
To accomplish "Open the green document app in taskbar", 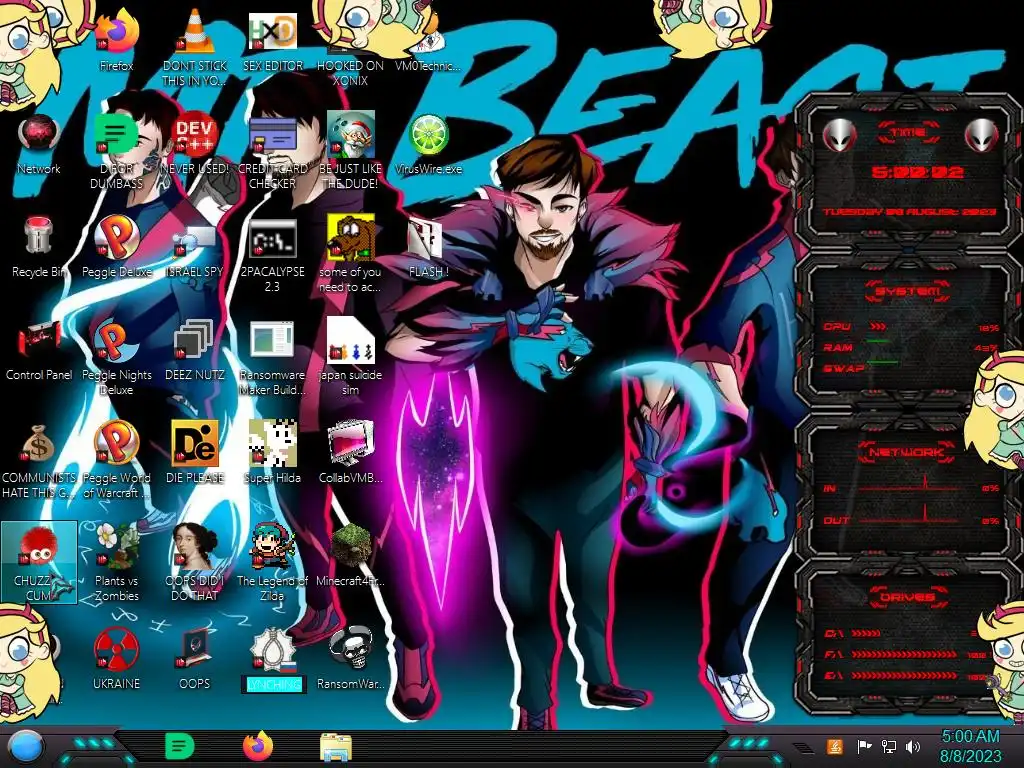I will point(180,746).
